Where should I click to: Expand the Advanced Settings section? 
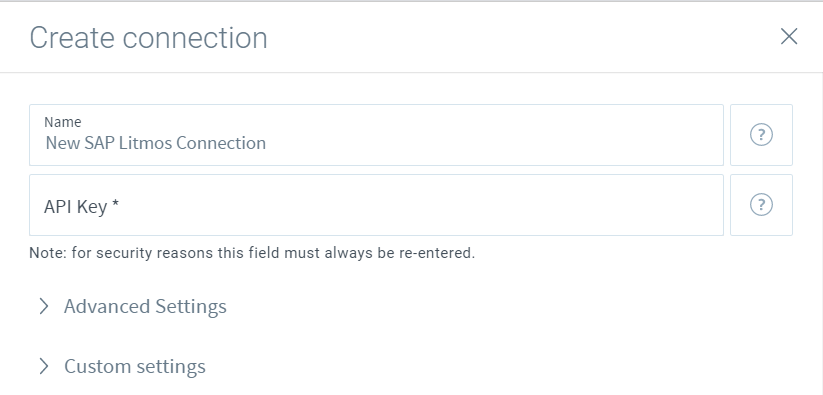pos(133,306)
